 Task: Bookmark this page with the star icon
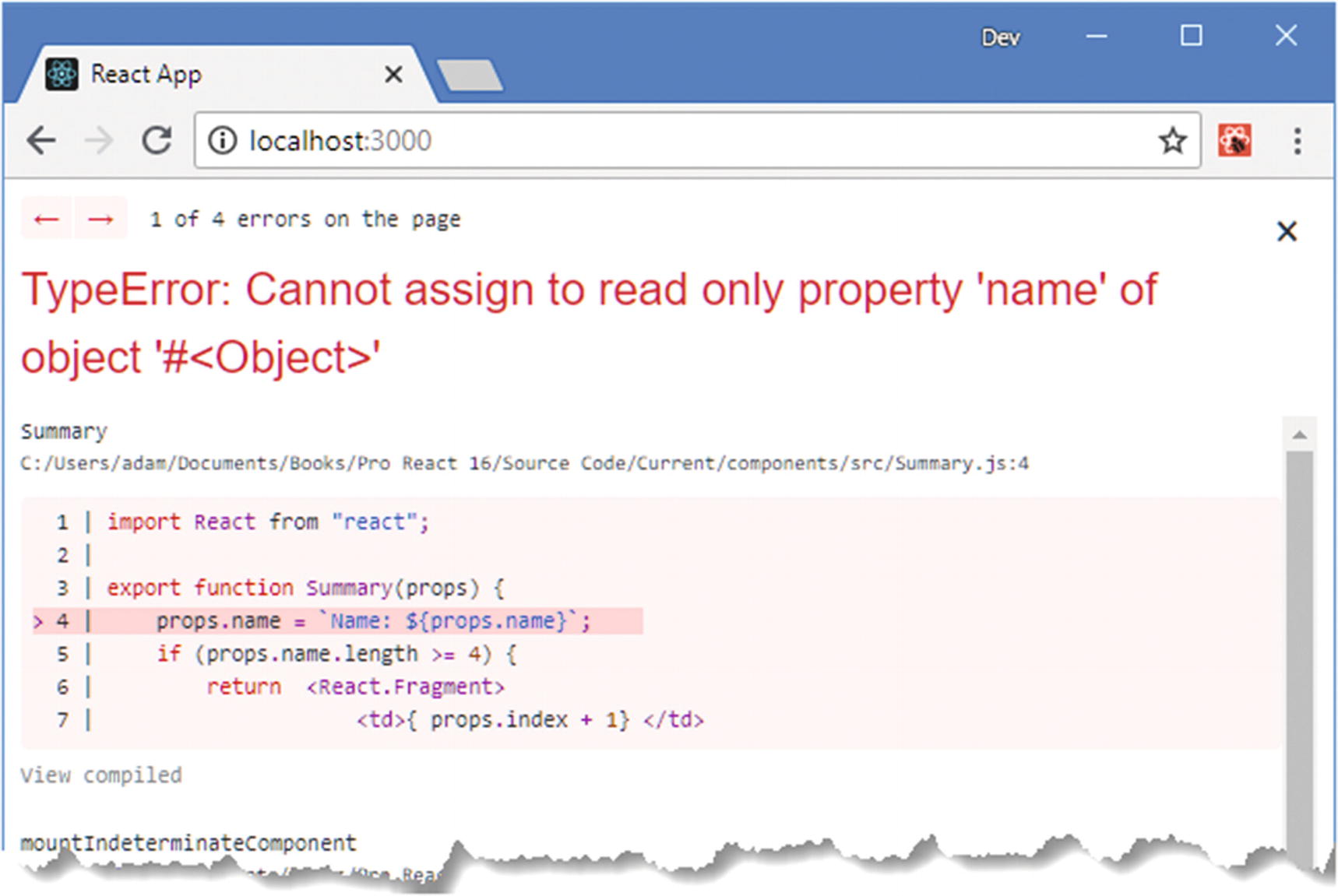[1172, 141]
